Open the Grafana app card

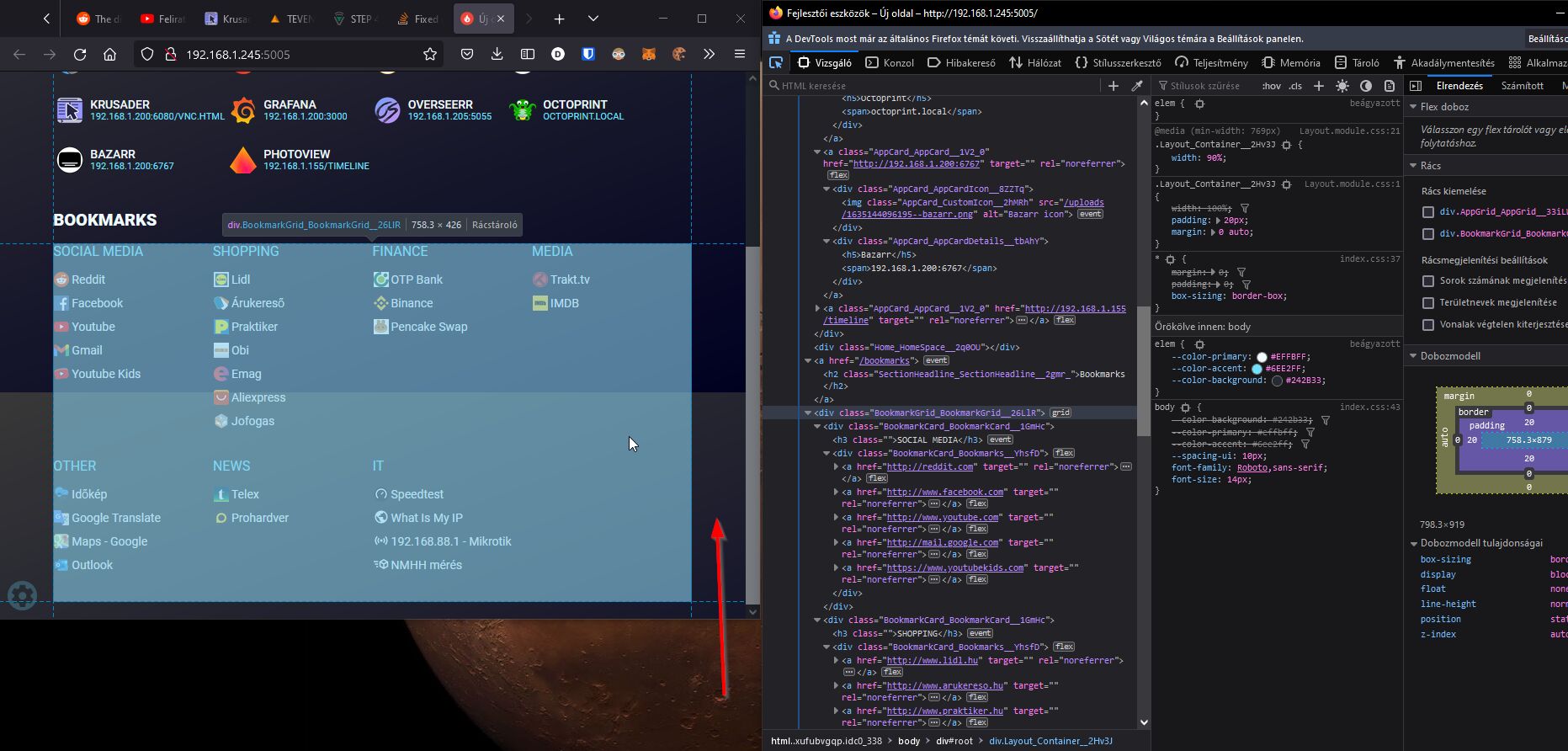tap(289, 110)
